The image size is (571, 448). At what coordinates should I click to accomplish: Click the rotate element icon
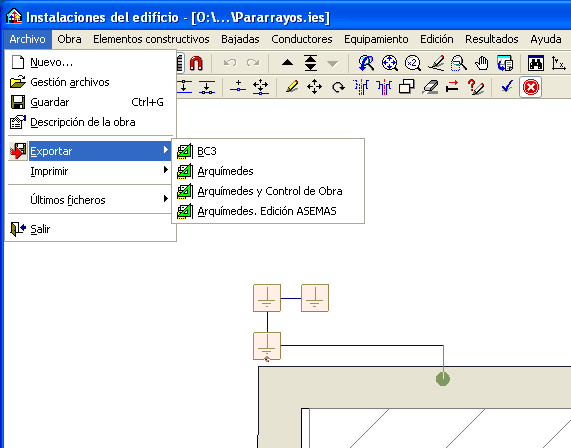(x=338, y=87)
